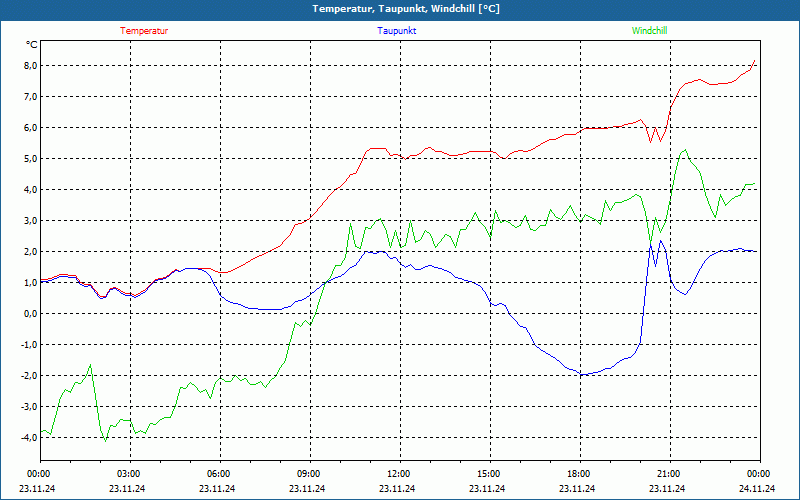Click the 3,0 y-axis value
The width and height of the screenshot is (800, 500).
[x=31, y=220]
